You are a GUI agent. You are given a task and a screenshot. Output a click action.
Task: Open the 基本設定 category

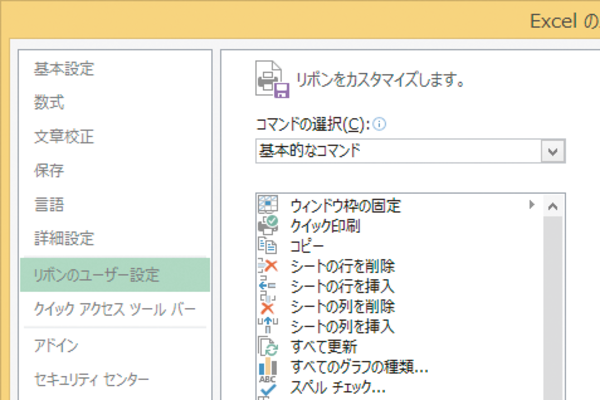[64, 69]
